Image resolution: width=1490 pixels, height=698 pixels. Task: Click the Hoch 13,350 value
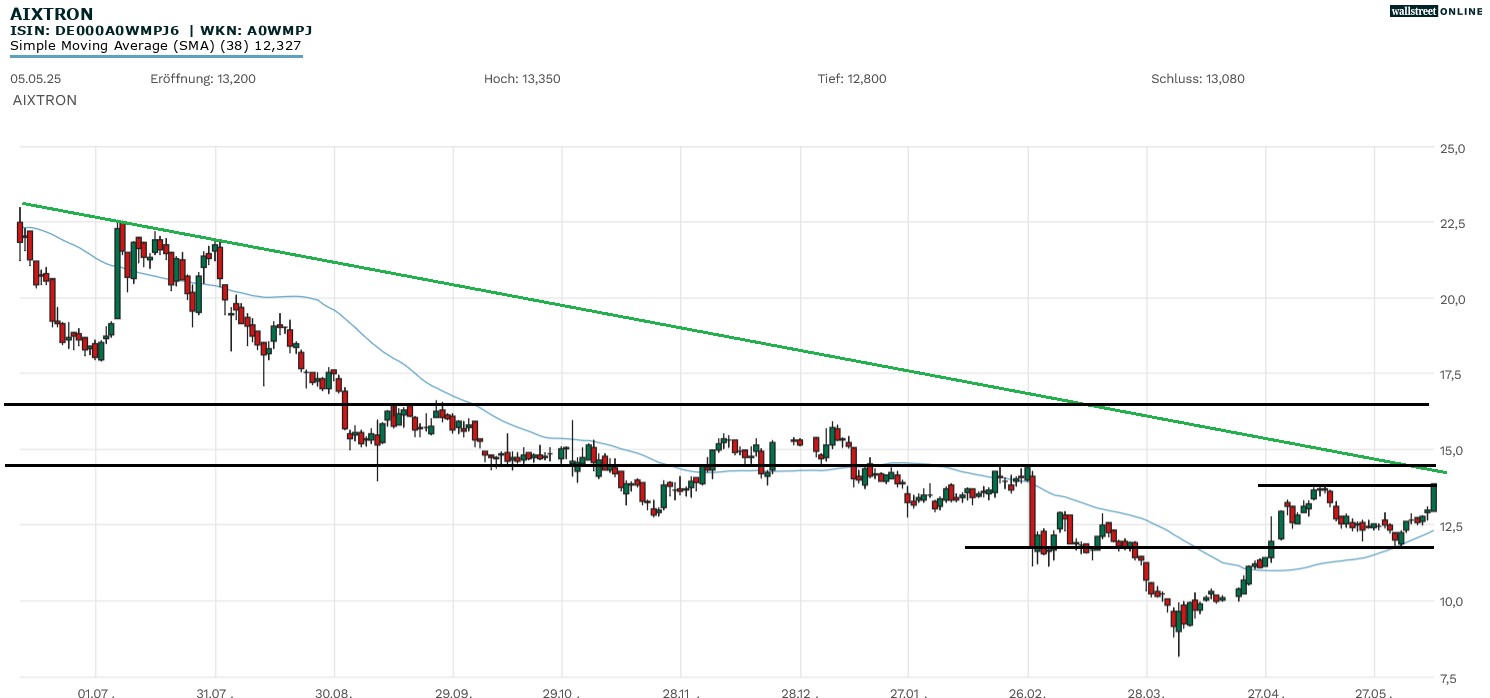coord(522,78)
